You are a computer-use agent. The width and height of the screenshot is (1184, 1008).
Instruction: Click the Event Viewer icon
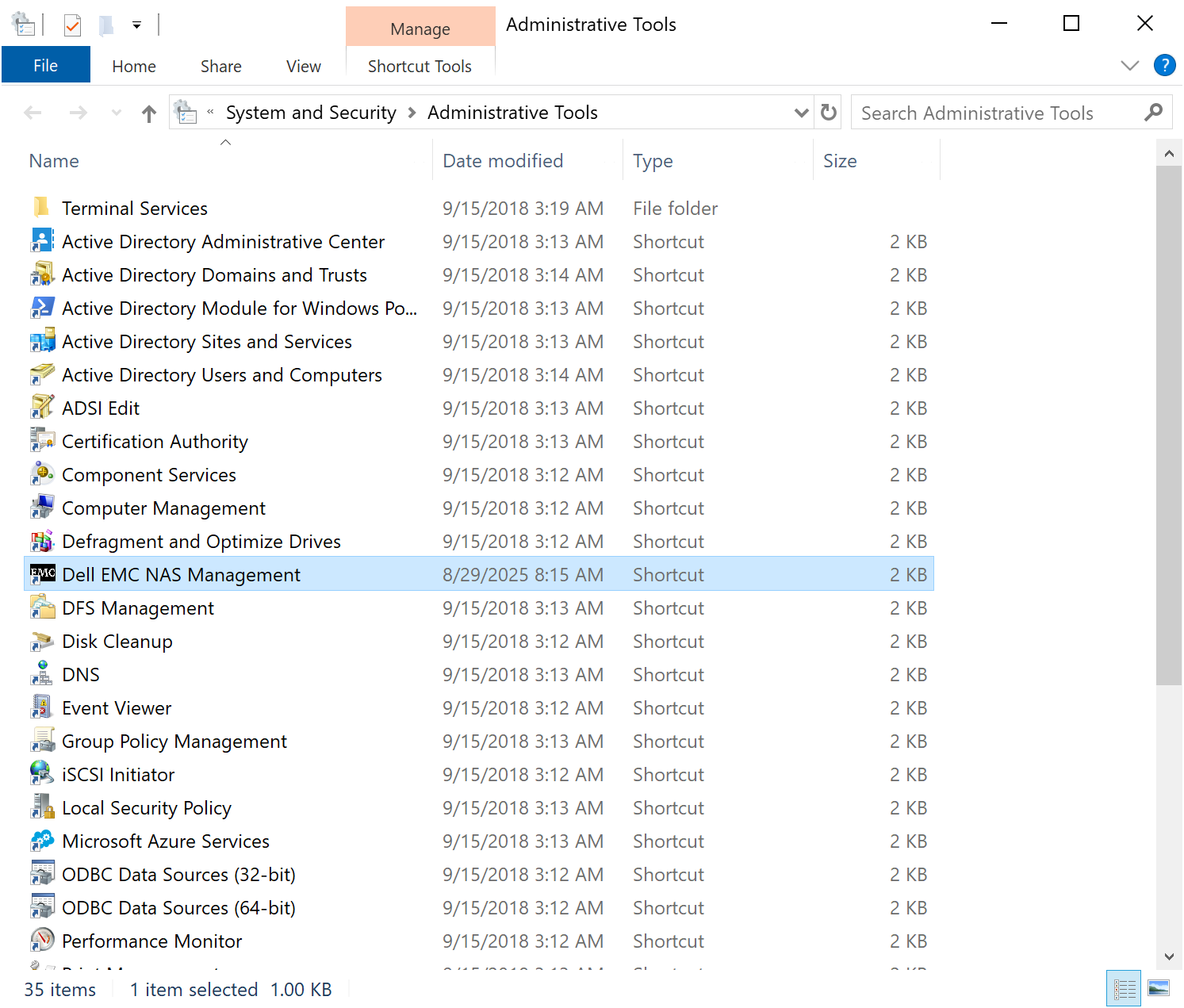tap(42, 707)
